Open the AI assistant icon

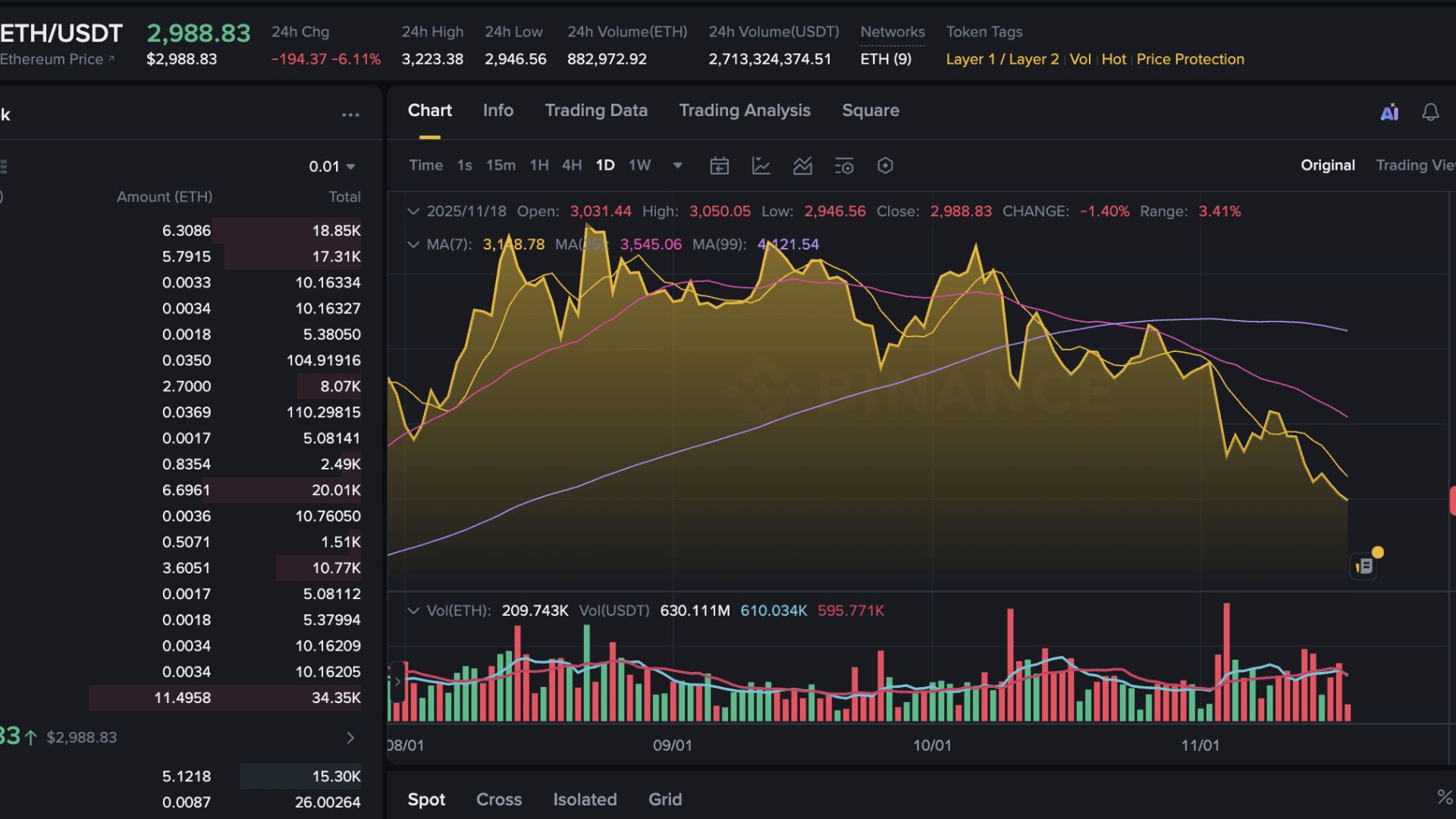tap(1389, 113)
